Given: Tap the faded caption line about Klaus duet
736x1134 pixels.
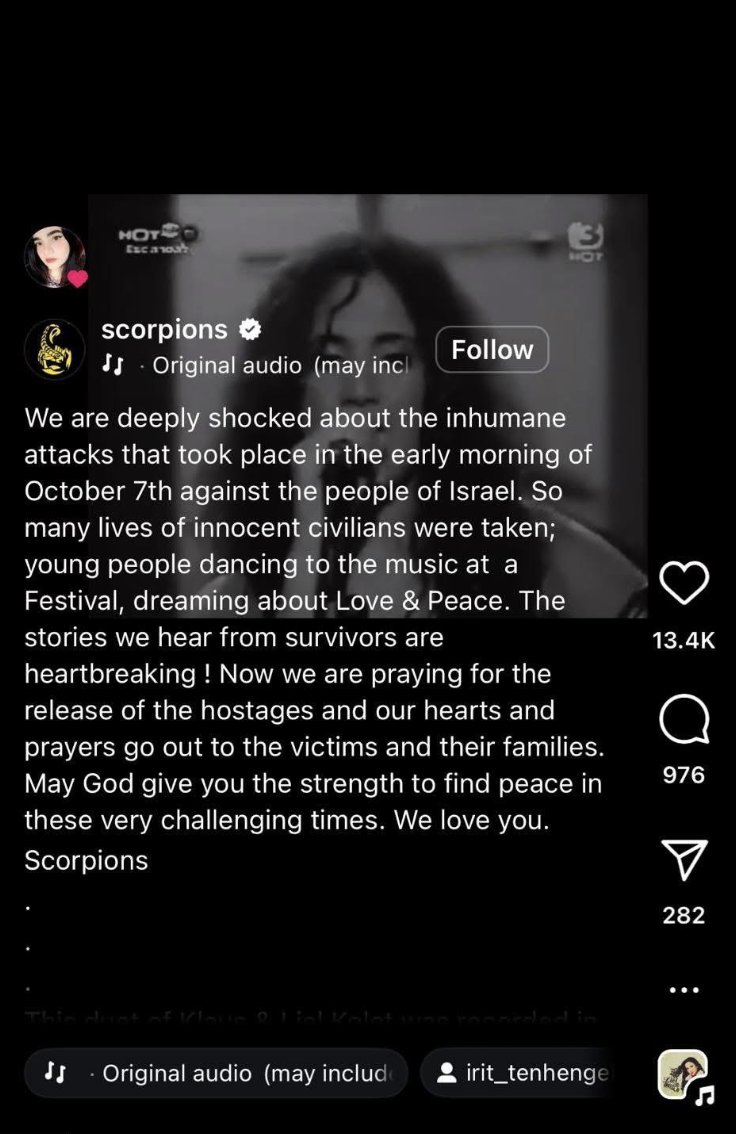Looking at the screenshot, I should (311, 1017).
